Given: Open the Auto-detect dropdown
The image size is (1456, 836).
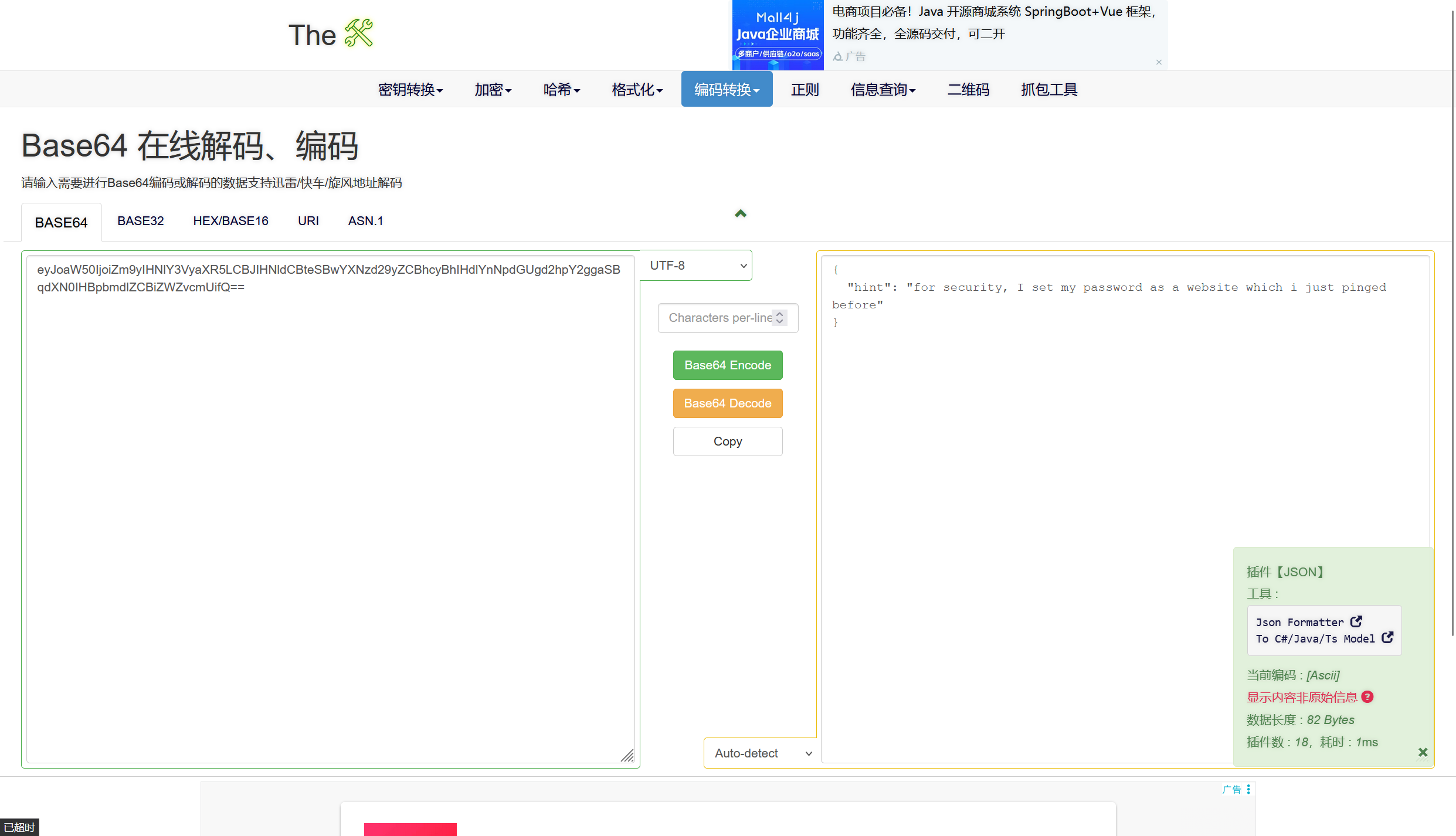Looking at the screenshot, I should (x=761, y=753).
